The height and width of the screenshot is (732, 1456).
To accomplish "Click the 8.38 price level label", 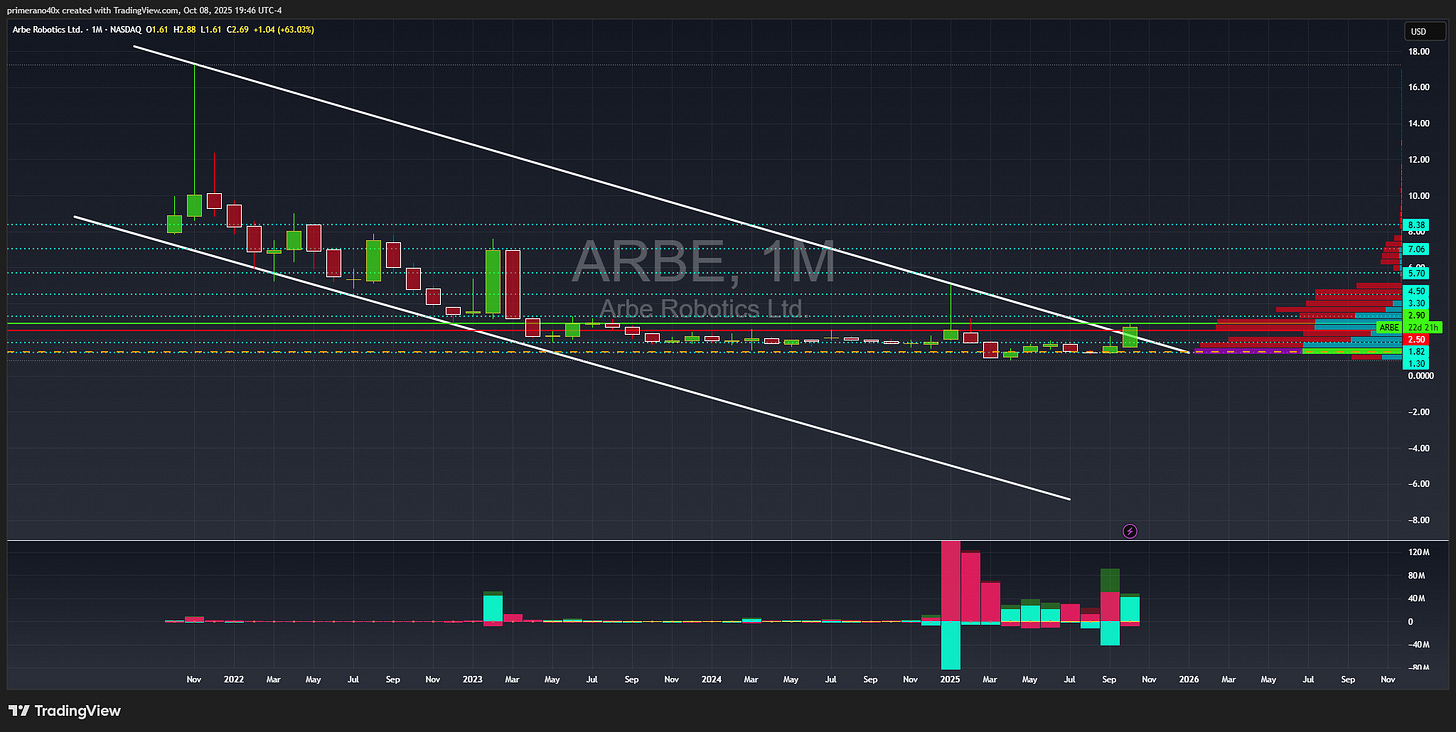I will 1416,225.
